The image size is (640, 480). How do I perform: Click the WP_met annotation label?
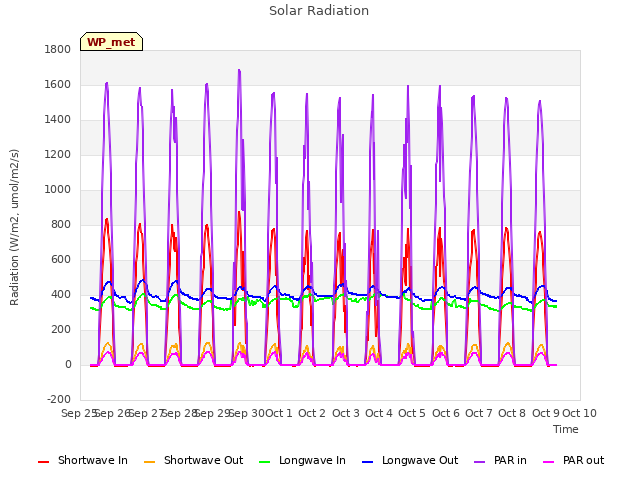point(111,42)
